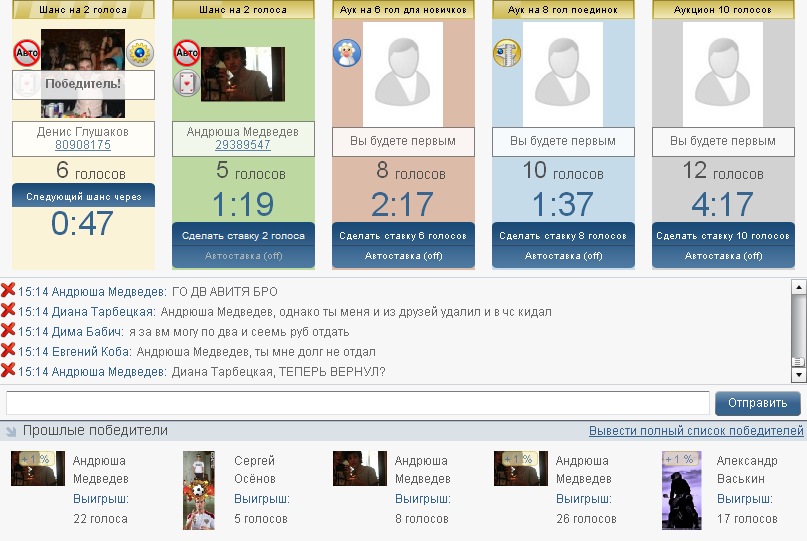The image size is (807, 541).
Task: Open Вывести полный список победителей link
Action: [696, 431]
